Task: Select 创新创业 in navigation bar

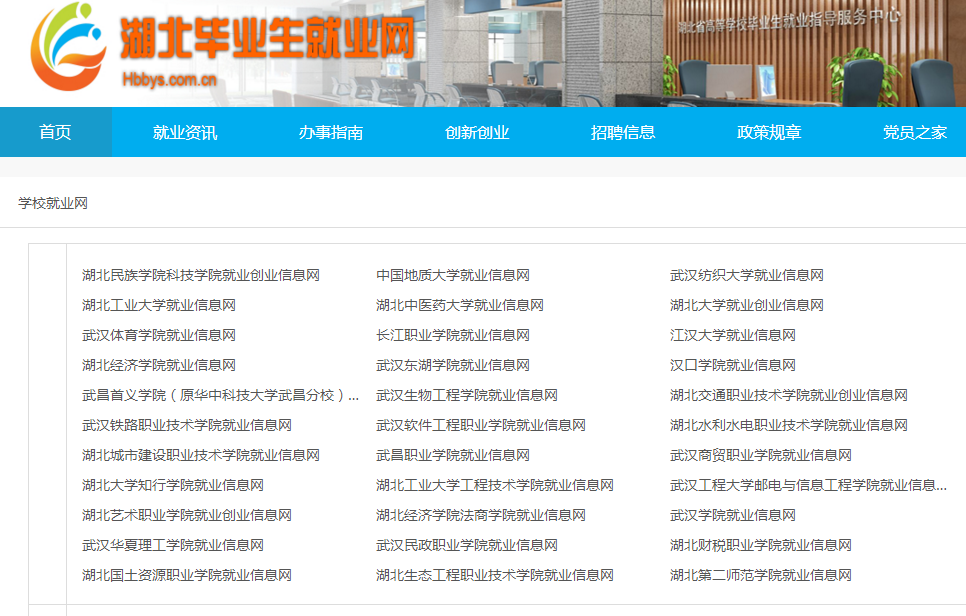Action: pyautogui.click(x=477, y=132)
